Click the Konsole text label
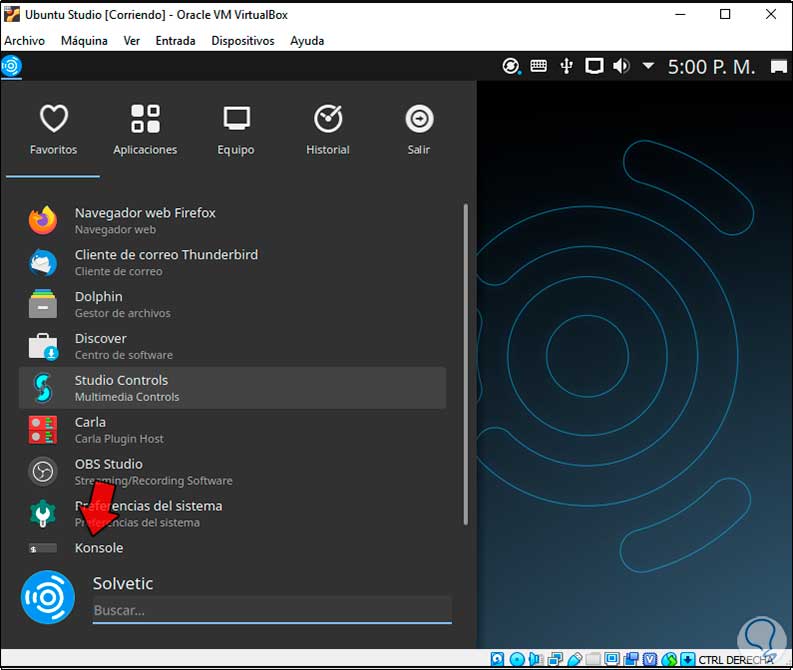Image resolution: width=793 pixels, height=670 pixels. tap(99, 548)
